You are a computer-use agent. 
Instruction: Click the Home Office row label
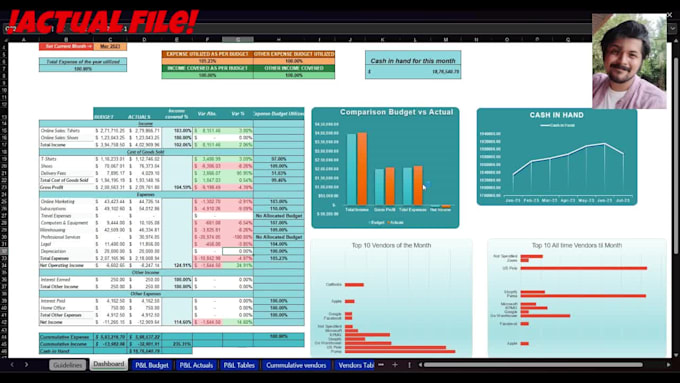[52, 308]
